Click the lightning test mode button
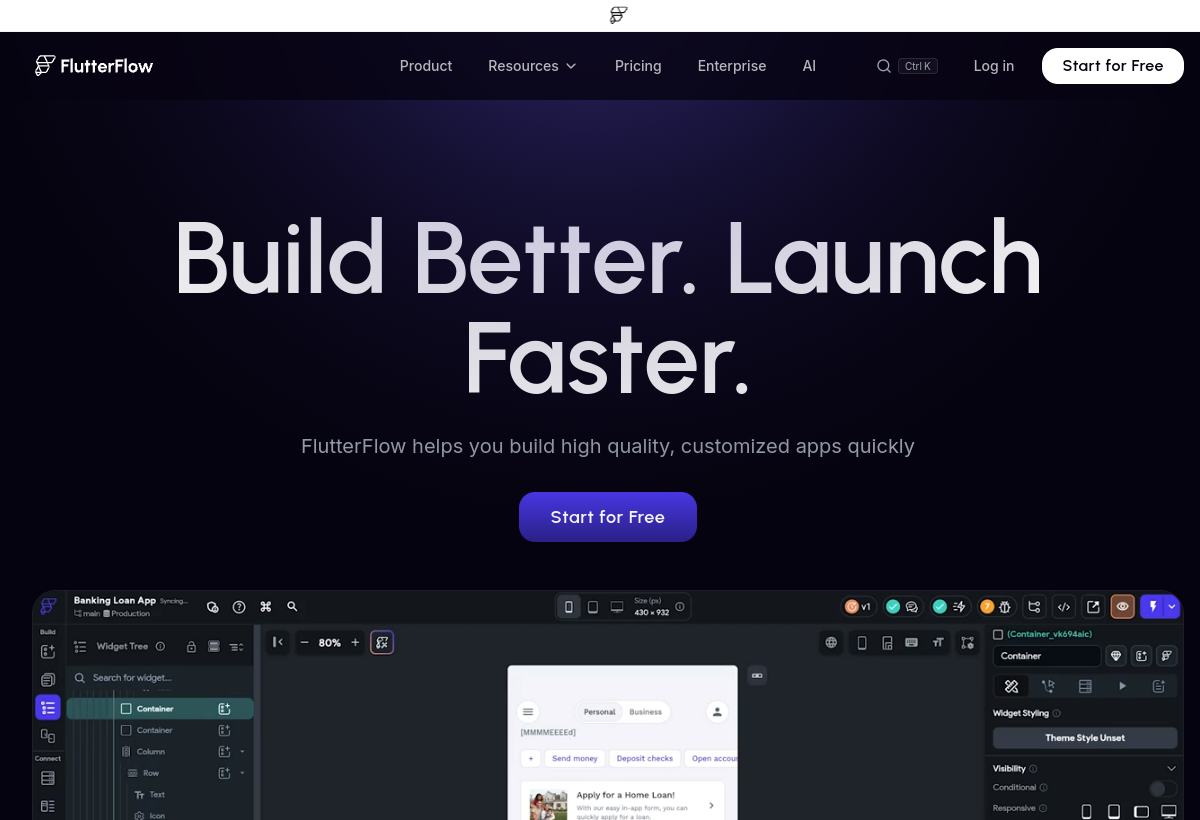Viewport: 1200px width, 820px height. pos(1153,606)
